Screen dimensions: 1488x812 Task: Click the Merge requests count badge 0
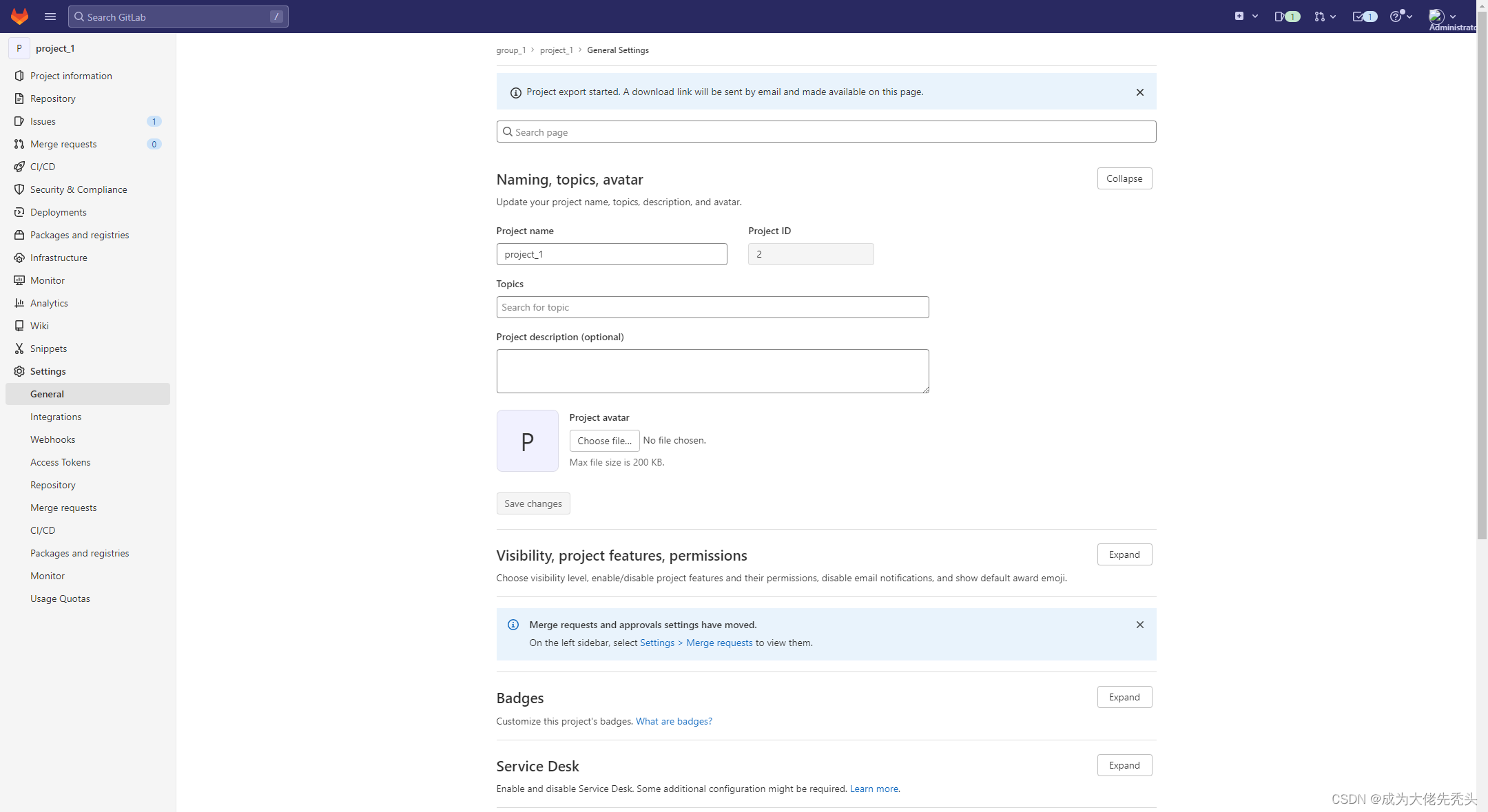coord(154,144)
